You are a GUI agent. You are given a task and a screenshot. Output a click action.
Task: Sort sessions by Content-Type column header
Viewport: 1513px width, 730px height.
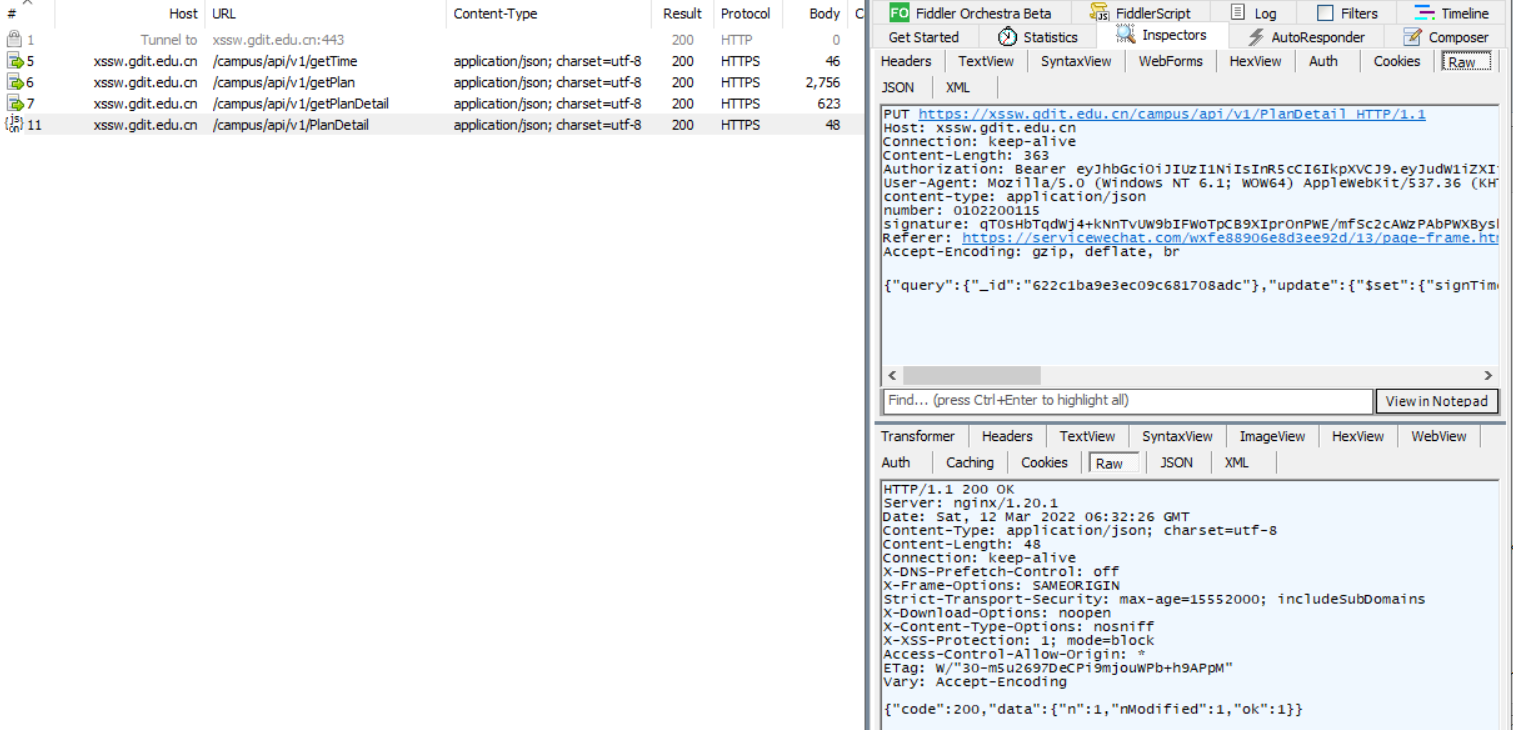click(495, 14)
